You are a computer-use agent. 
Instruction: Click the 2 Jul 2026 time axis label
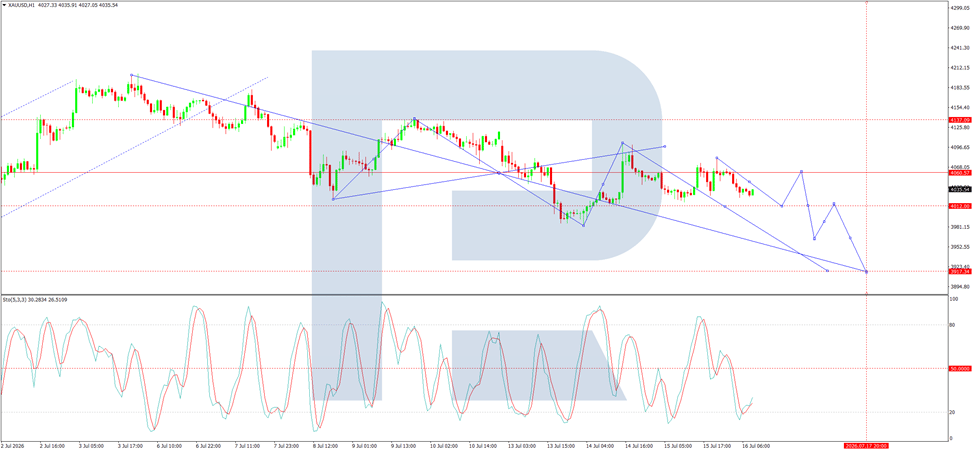tap(14, 445)
